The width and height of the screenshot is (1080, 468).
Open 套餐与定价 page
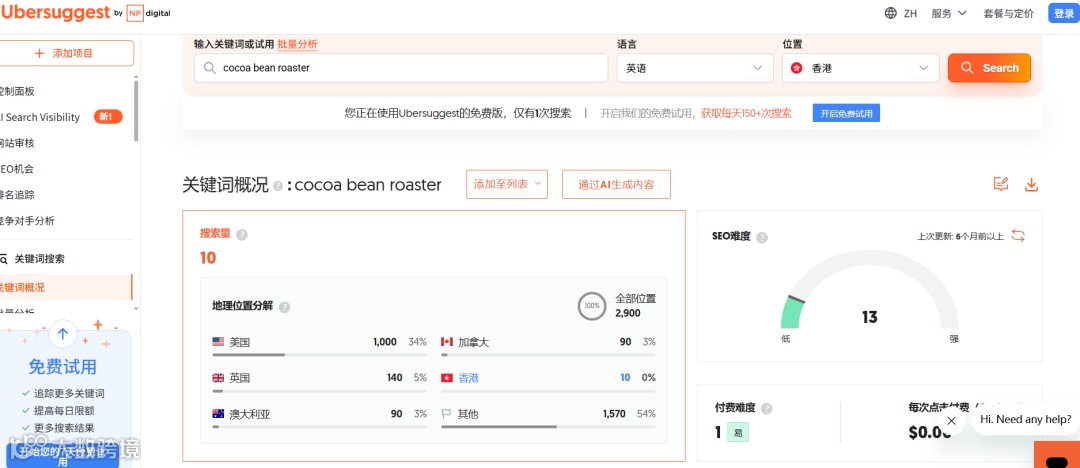point(1008,13)
